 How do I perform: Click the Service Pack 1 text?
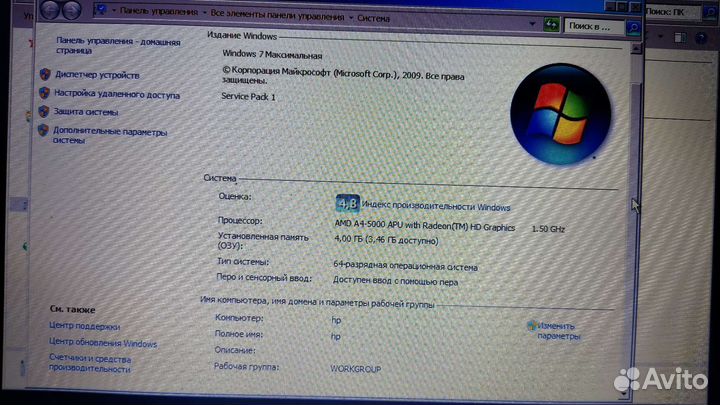point(248,96)
